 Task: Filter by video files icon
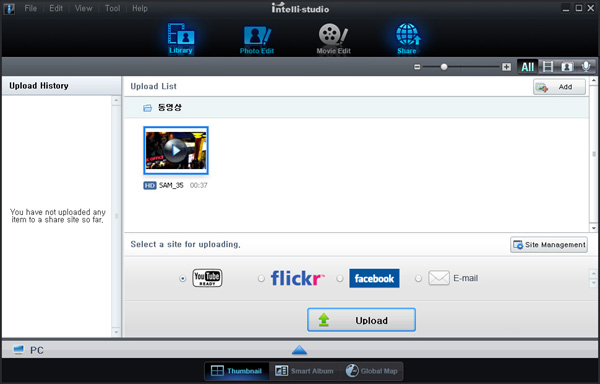(548, 67)
